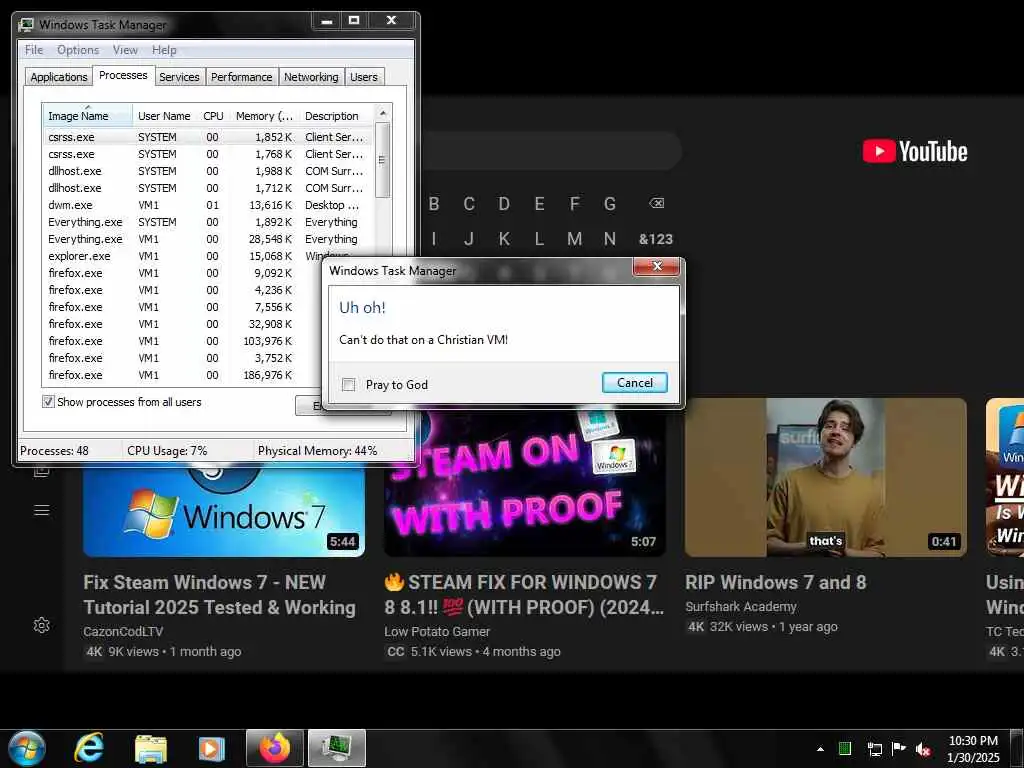Image resolution: width=1024 pixels, height=768 pixels.
Task: Switch to the Performance tab
Action: click(x=242, y=76)
